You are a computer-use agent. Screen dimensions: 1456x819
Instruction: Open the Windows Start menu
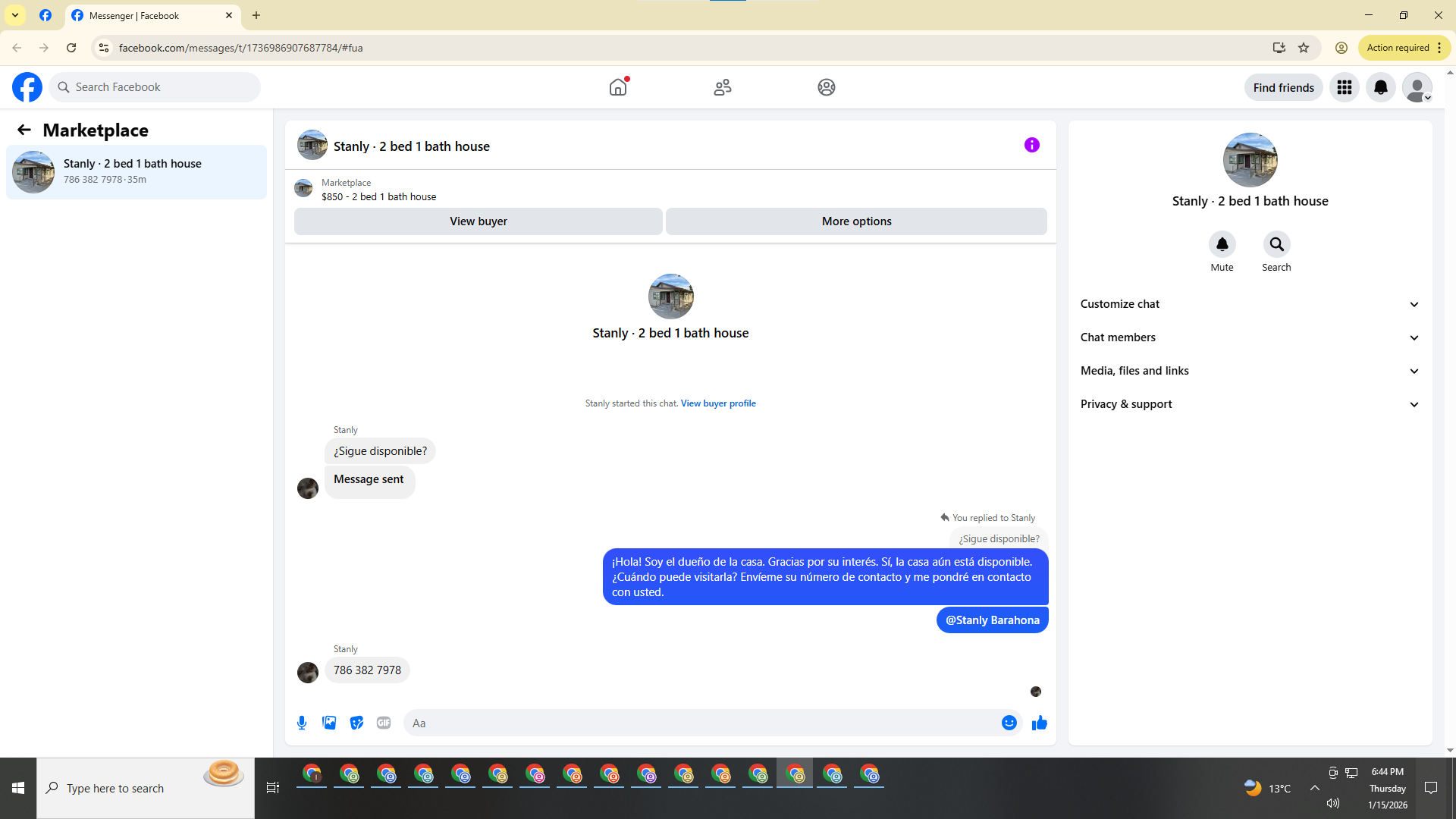click(18, 788)
